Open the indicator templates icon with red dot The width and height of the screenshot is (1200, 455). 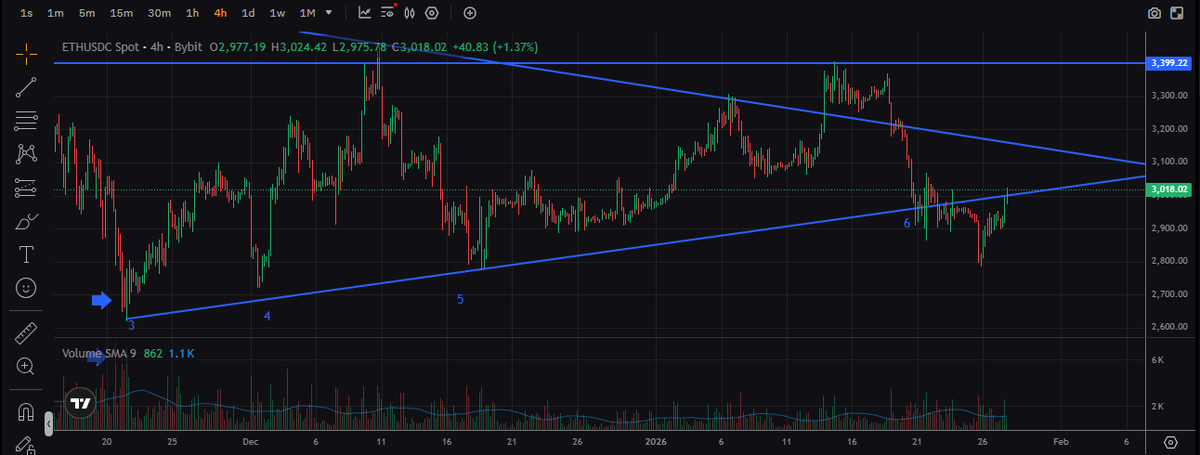coord(386,13)
